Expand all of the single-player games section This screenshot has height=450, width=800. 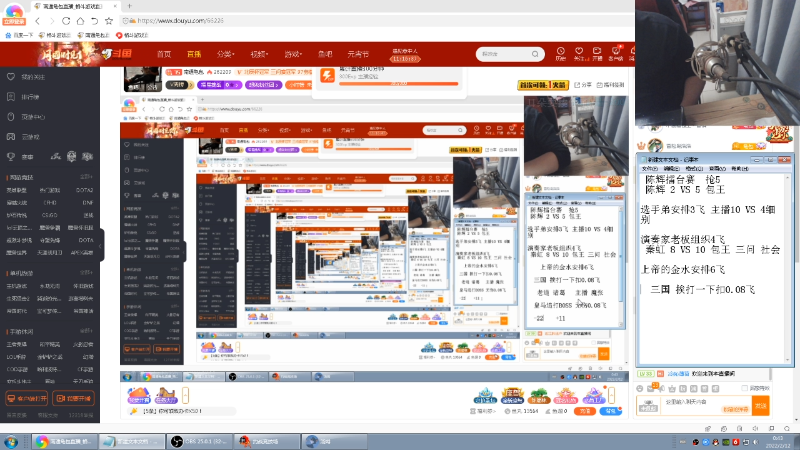pyautogui.click(x=86, y=273)
